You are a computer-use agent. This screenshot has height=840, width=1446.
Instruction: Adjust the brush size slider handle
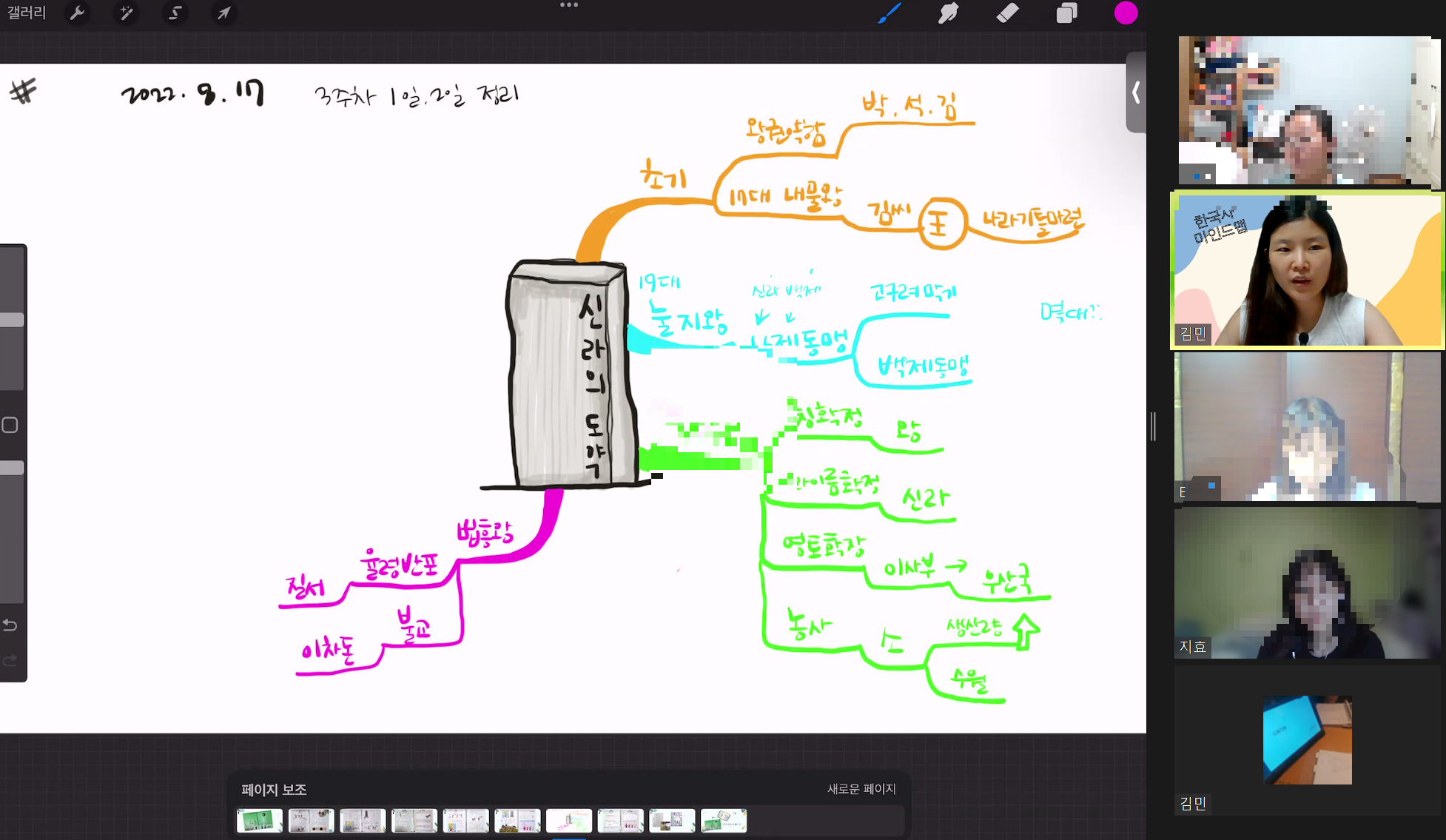pos(12,320)
